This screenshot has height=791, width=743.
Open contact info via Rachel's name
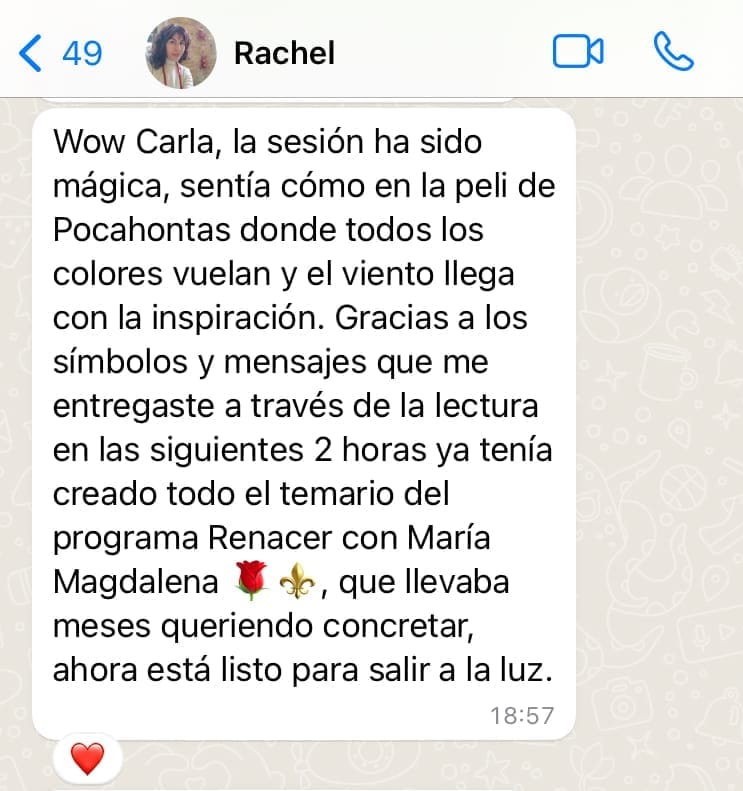[284, 53]
